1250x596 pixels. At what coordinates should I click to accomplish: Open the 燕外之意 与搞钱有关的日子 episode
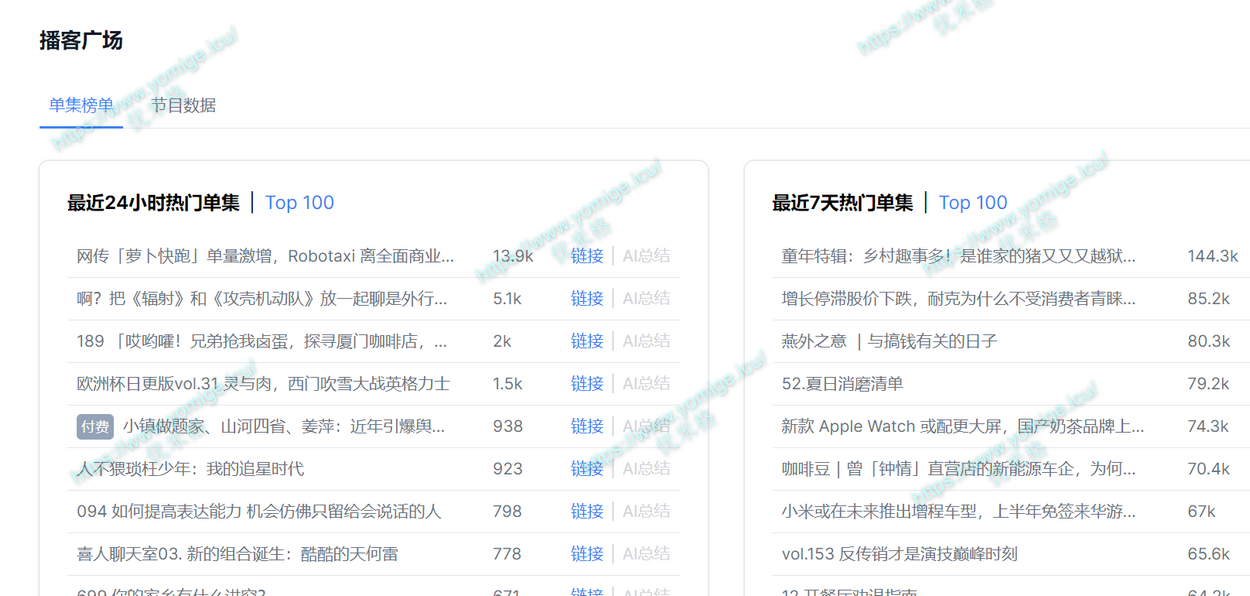point(889,341)
